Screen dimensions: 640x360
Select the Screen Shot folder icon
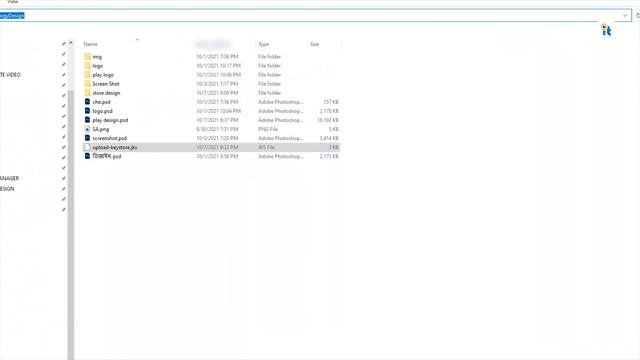(87, 84)
